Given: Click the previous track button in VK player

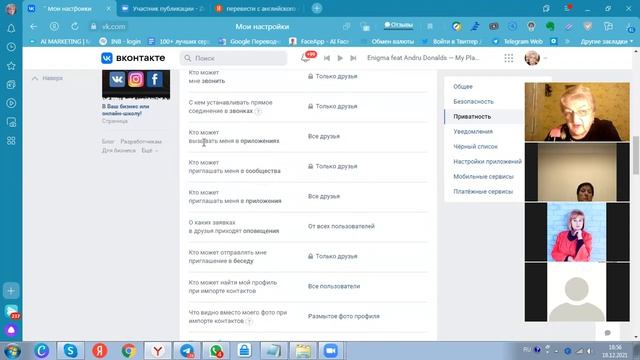Looking at the screenshot, I should point(327,58).
